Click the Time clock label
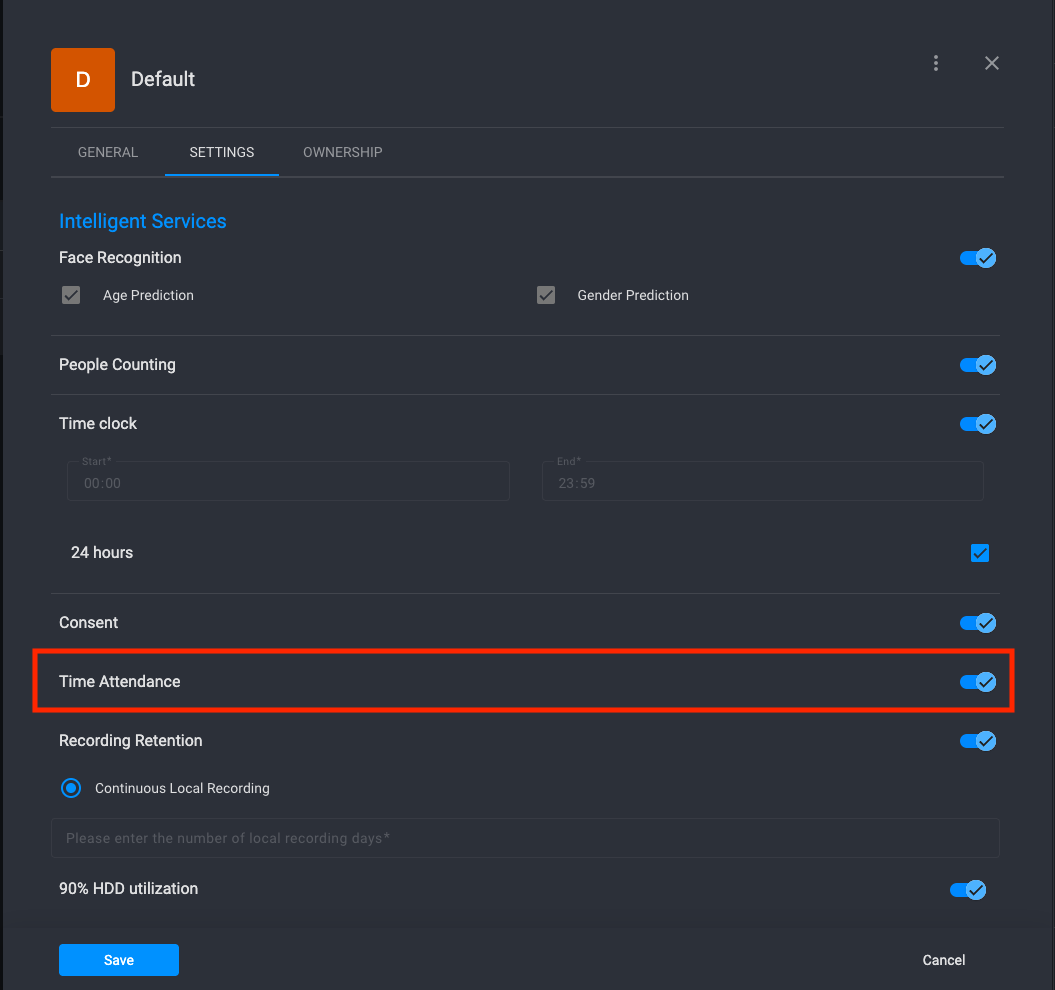 coord(98,423)
